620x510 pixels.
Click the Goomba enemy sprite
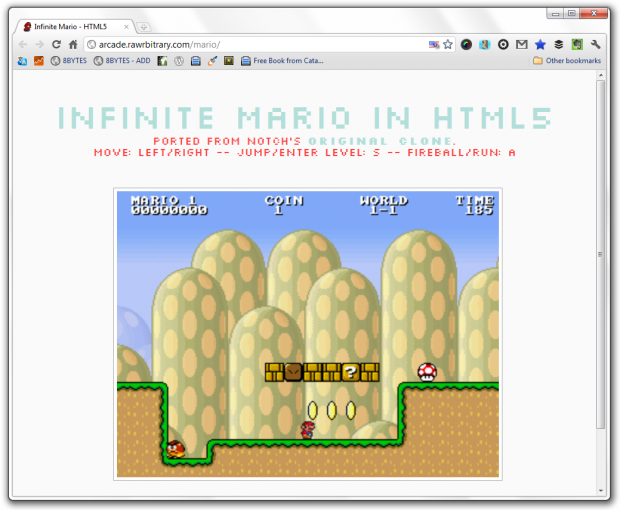tap(176, 449)
